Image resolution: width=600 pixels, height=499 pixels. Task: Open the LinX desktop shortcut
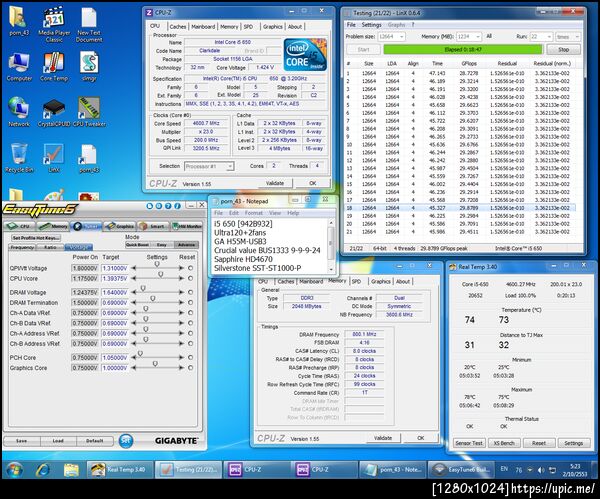54,158
